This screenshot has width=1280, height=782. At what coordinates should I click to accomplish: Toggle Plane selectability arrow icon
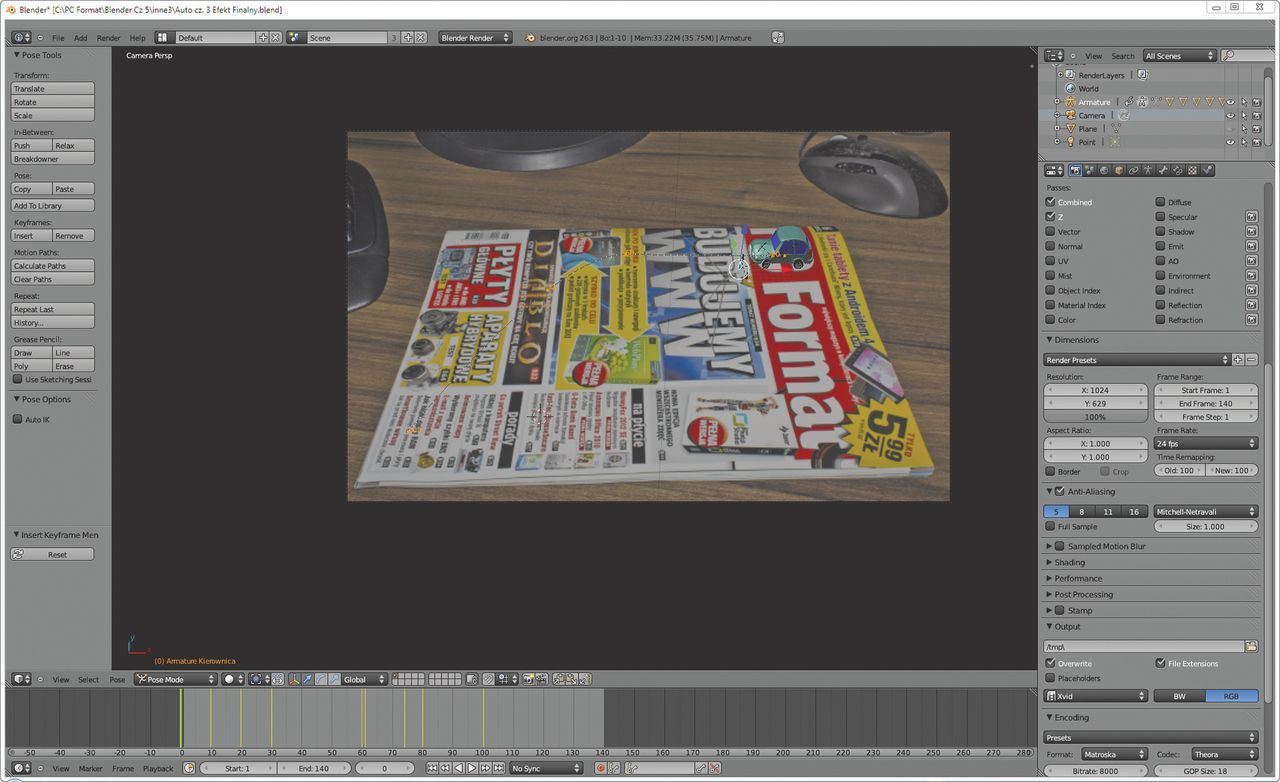pyautogui.click(x=1244, y=129)
